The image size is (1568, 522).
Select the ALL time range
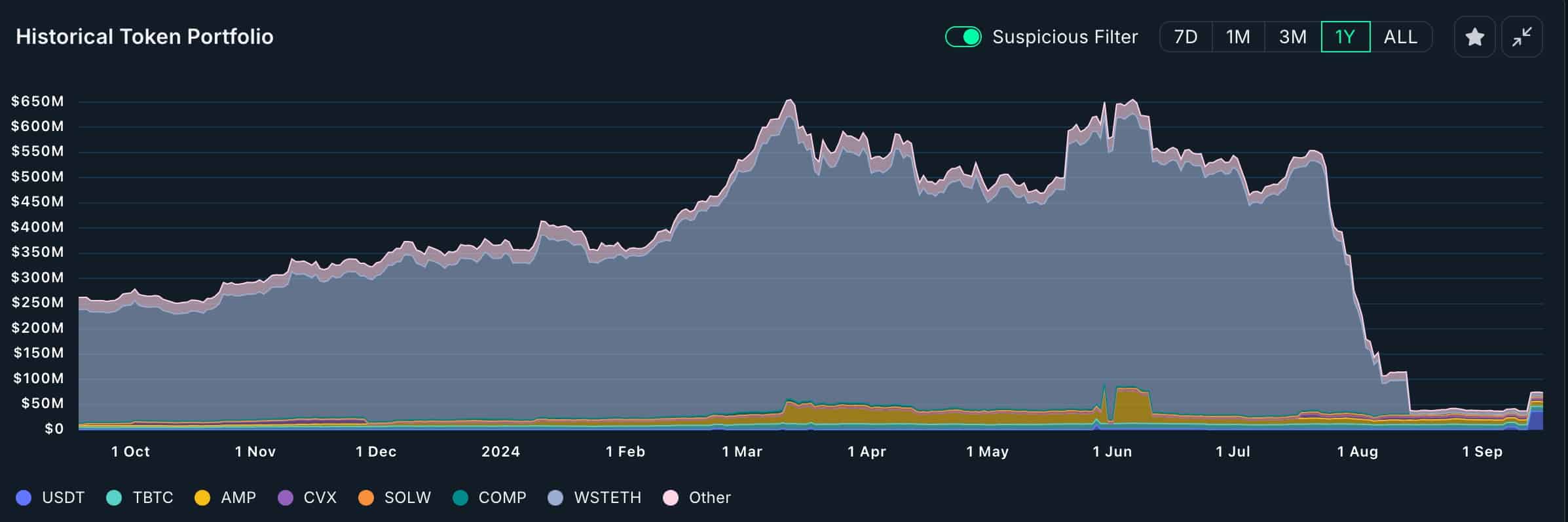point(1400,37)
